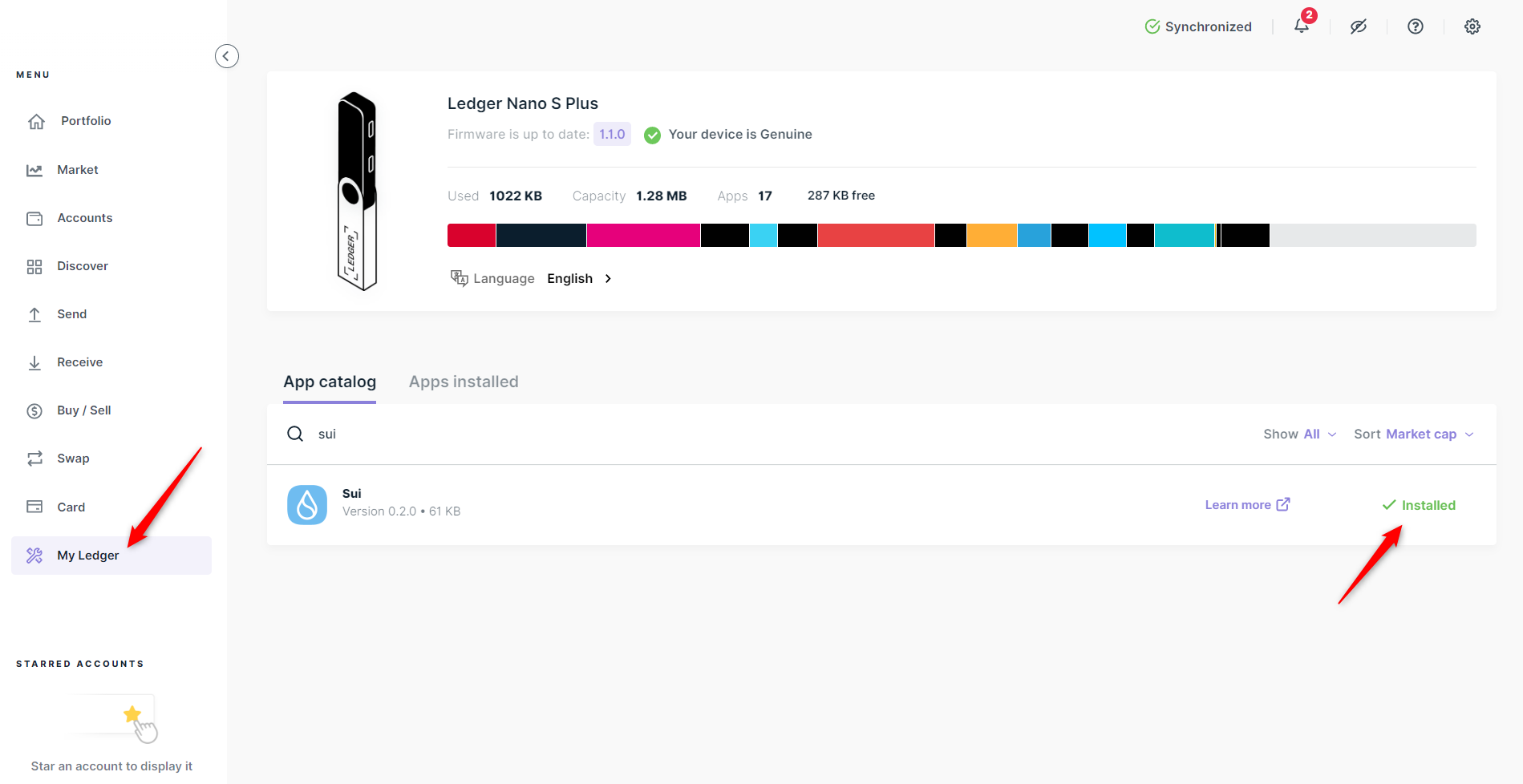Image resolution: width=1523 pixels, height=784 pixels.
Task: Click the teal storage bar segment
Action: (x=1185, y=236)
